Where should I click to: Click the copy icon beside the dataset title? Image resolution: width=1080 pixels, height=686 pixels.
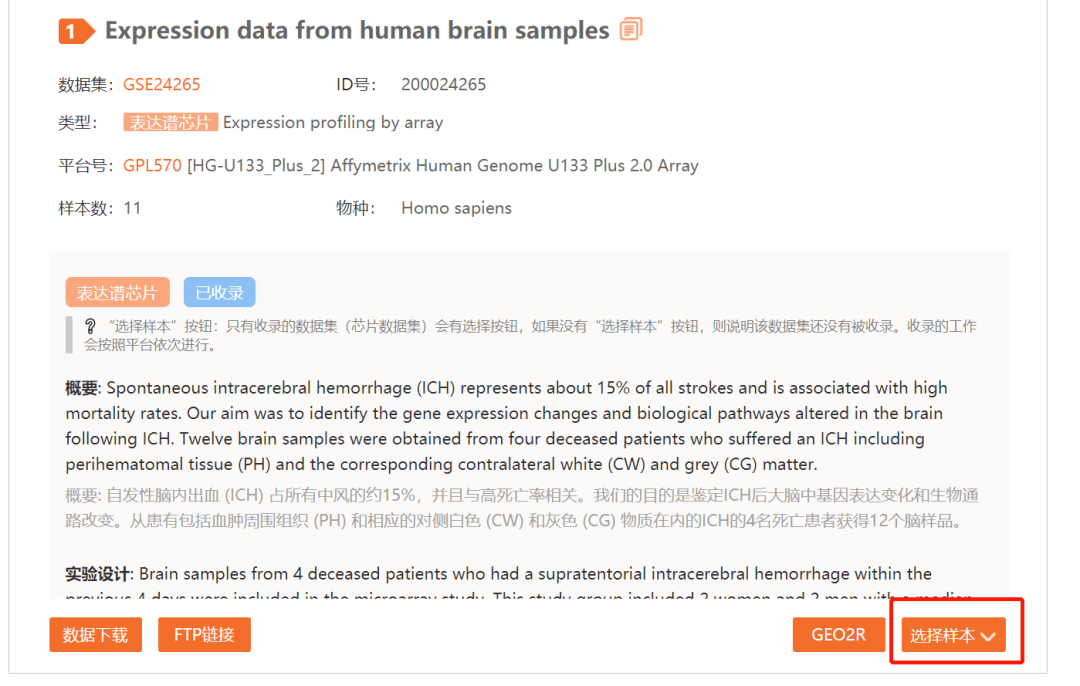pos(631,30)
